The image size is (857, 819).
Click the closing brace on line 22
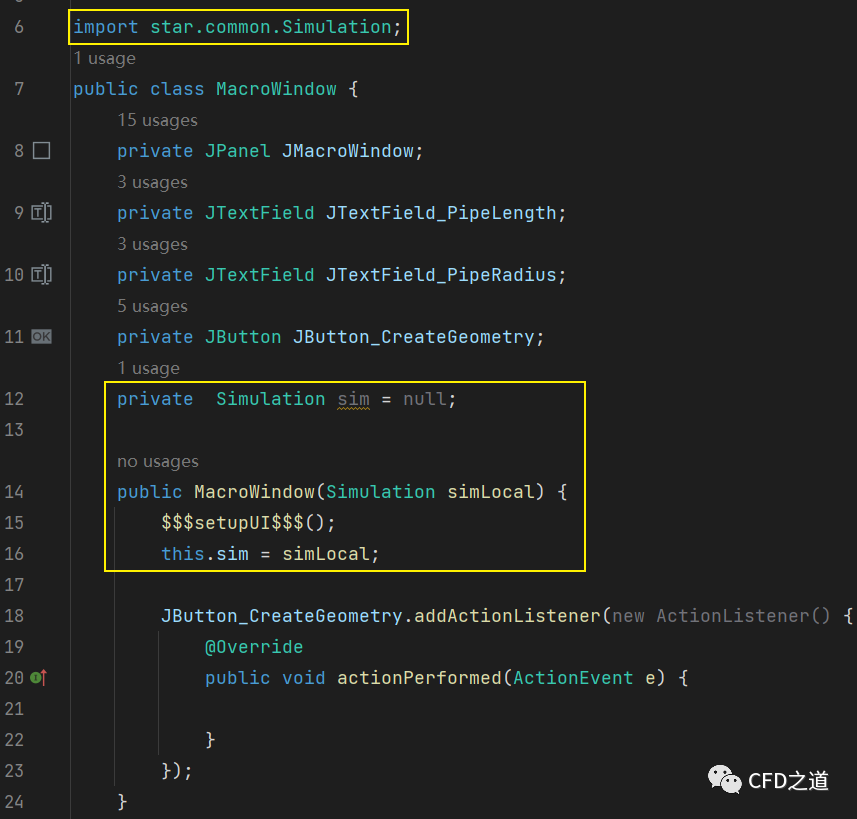(210, 740)
